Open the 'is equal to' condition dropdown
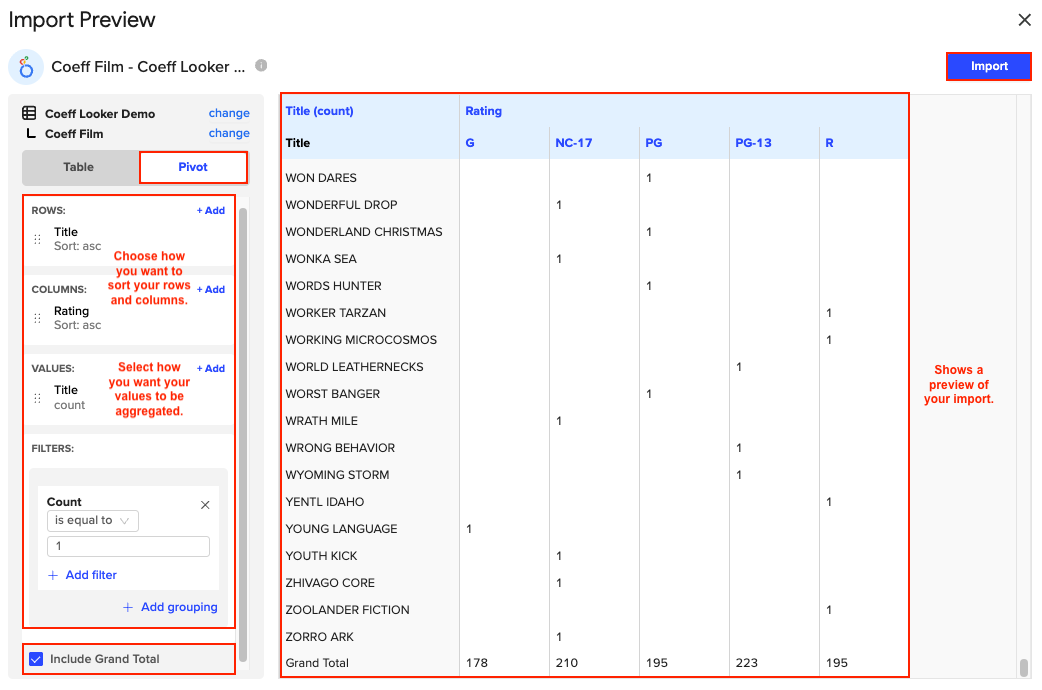 pos(92,520)
